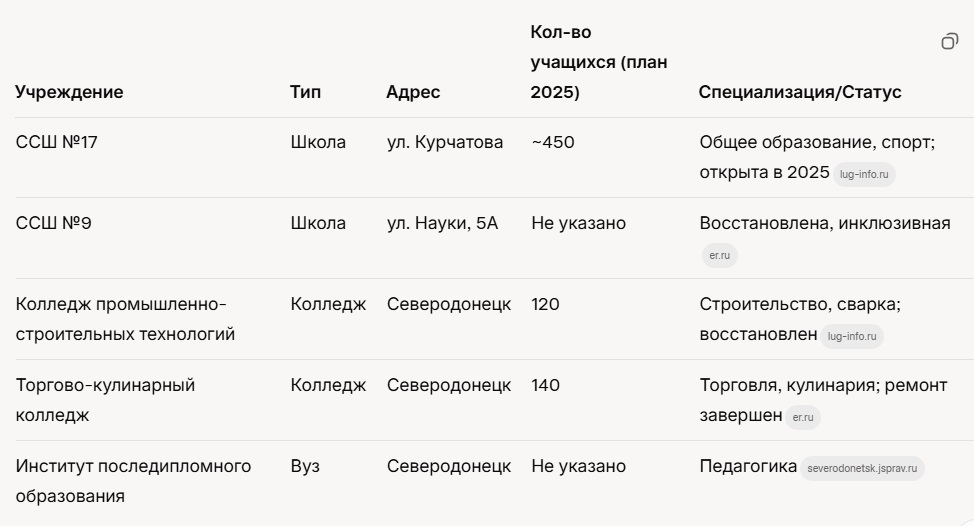The image size is (974, 526).
Task: Click the ~450 students value
Action: [x=553, y=142]
